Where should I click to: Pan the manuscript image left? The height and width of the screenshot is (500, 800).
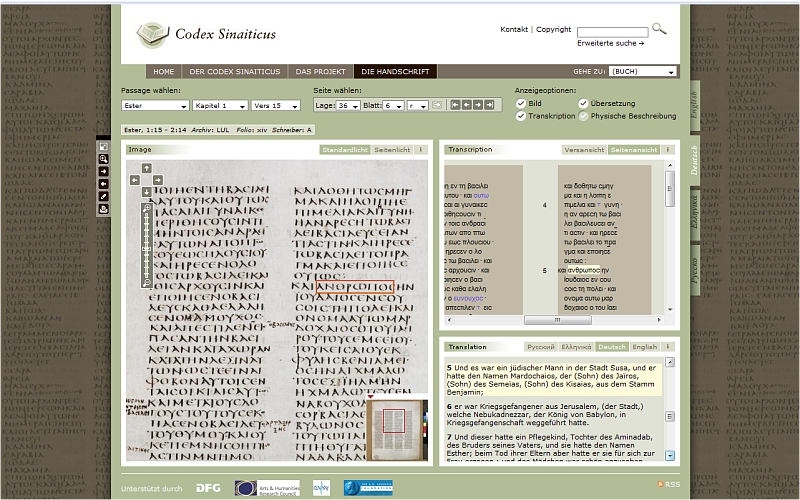pyautogui.click(x=135, y=180)
